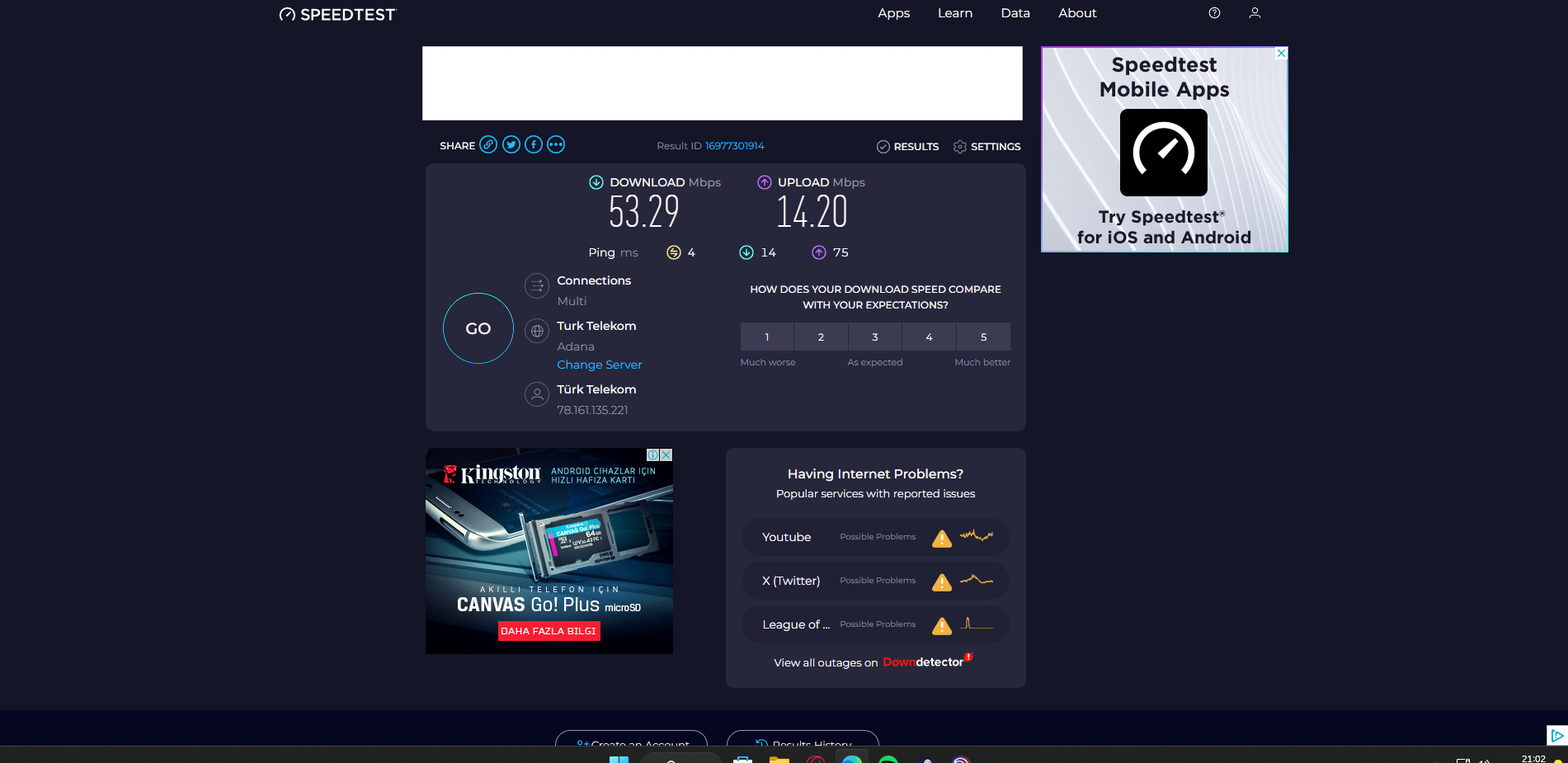Viewport: 1568px width, 763px height.
Task: Click the taskbar clock showing 21:02
Action: pyautogui.click(x=1533, y=758)
